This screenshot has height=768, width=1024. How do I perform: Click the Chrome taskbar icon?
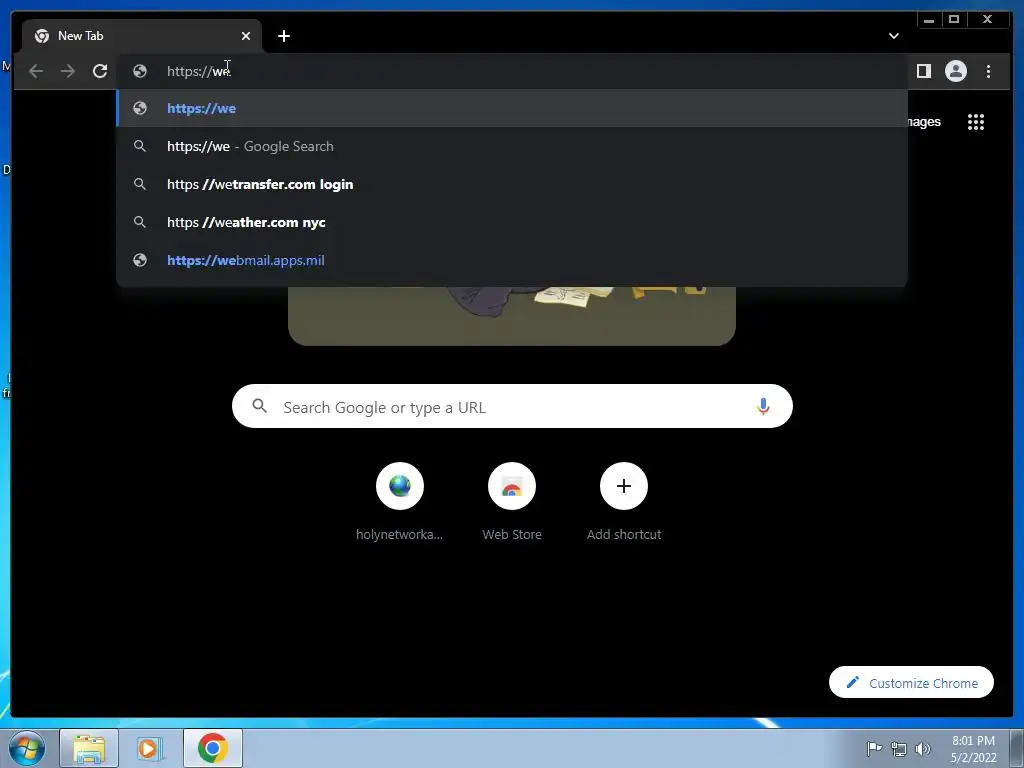pyautogui.click(x=213, y=748)
